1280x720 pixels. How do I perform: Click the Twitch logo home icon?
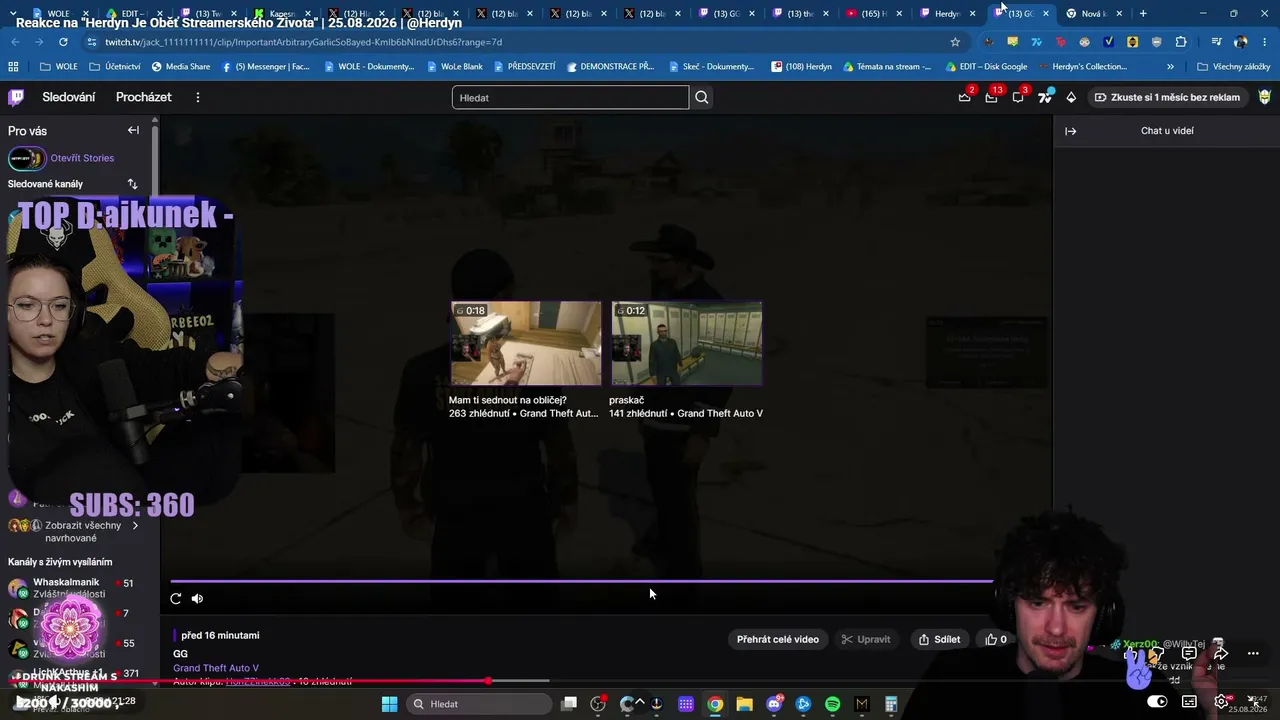pos(16,97)
